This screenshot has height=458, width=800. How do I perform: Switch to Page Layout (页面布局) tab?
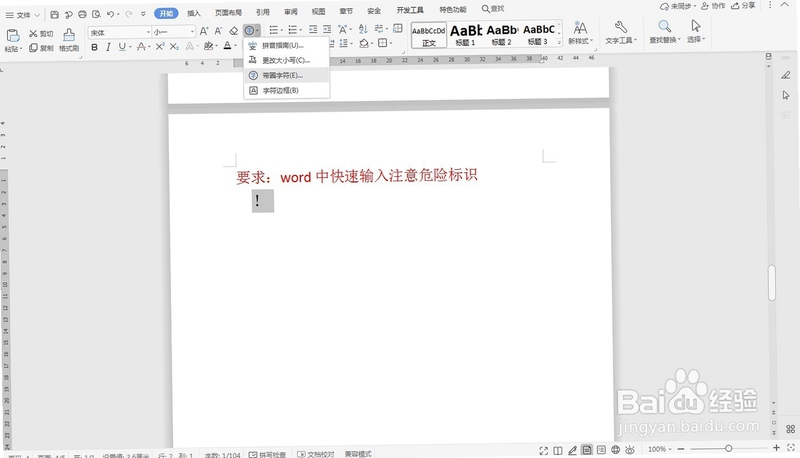(228, 13)
